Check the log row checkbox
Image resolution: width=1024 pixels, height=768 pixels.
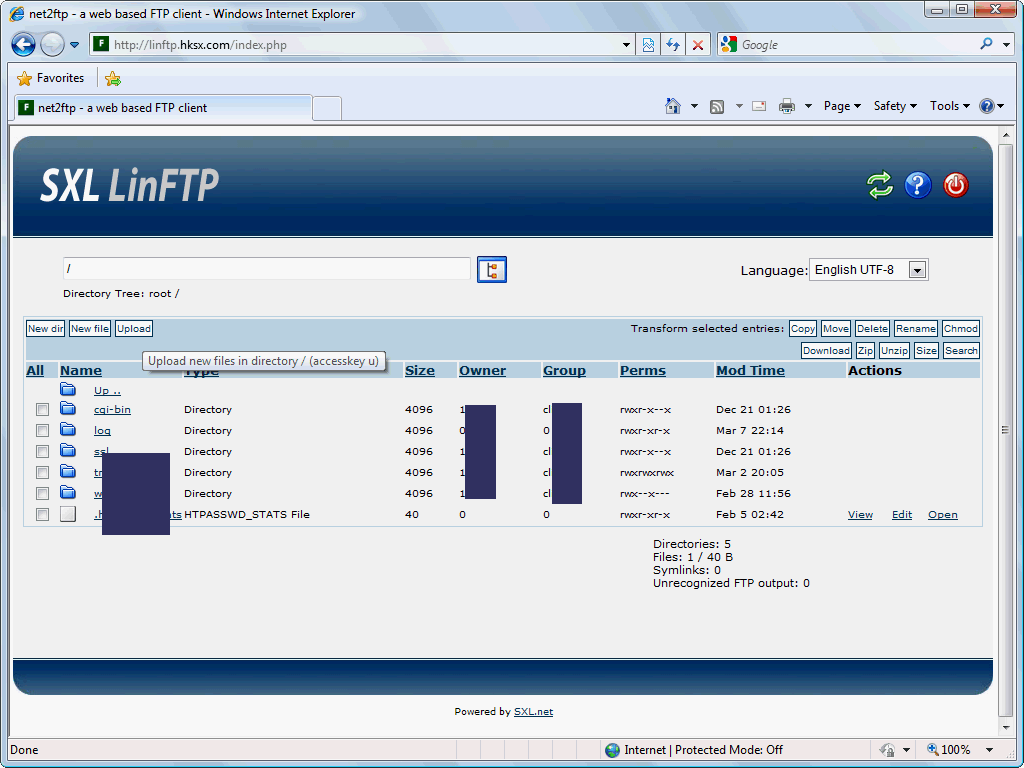(x=42, y=430)
